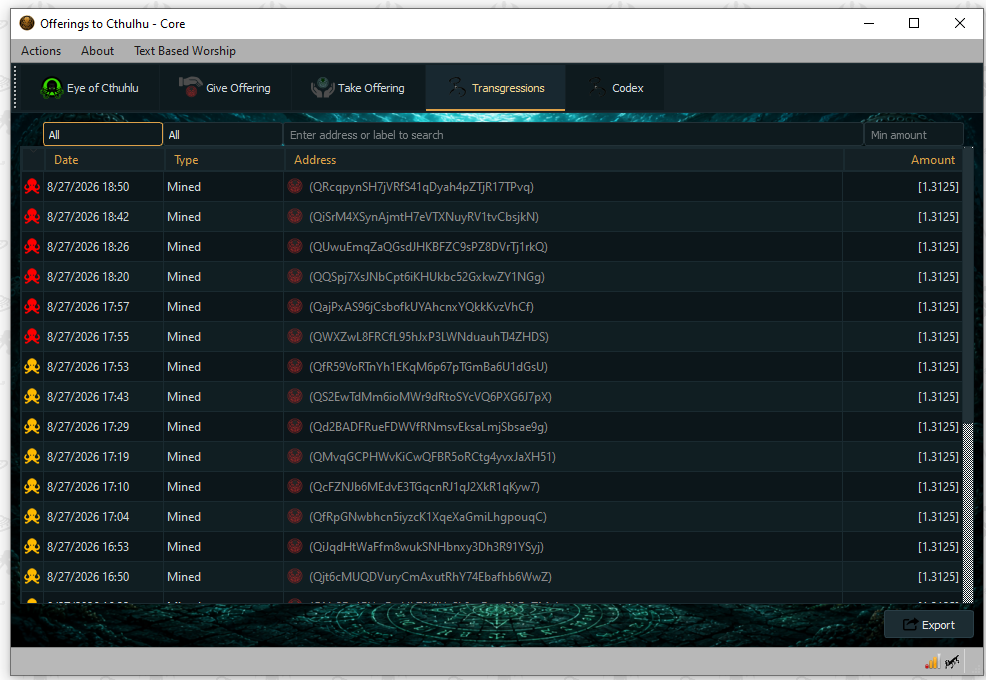Click the address icon beside QUwuEmqZaQGsdJHKBFZC9sPZ8DVrTj1rkQ
The width and height of the screenshot is (986, 680).
point(295,246)
